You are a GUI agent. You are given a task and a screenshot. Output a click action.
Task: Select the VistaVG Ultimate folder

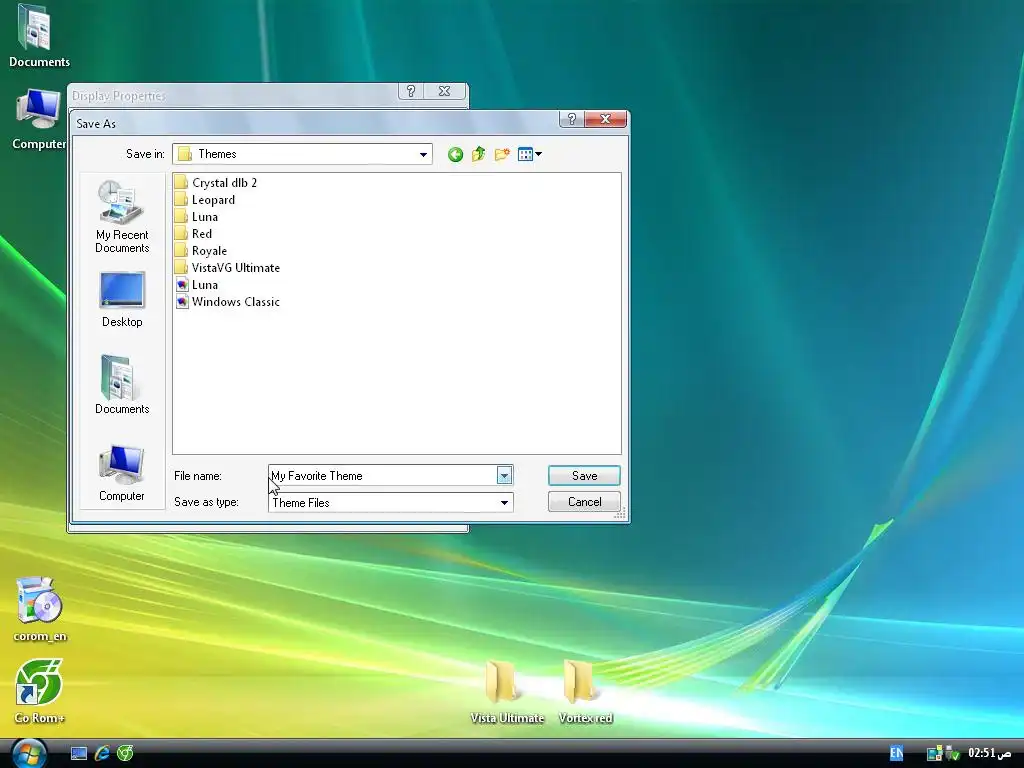click(227, 268)
